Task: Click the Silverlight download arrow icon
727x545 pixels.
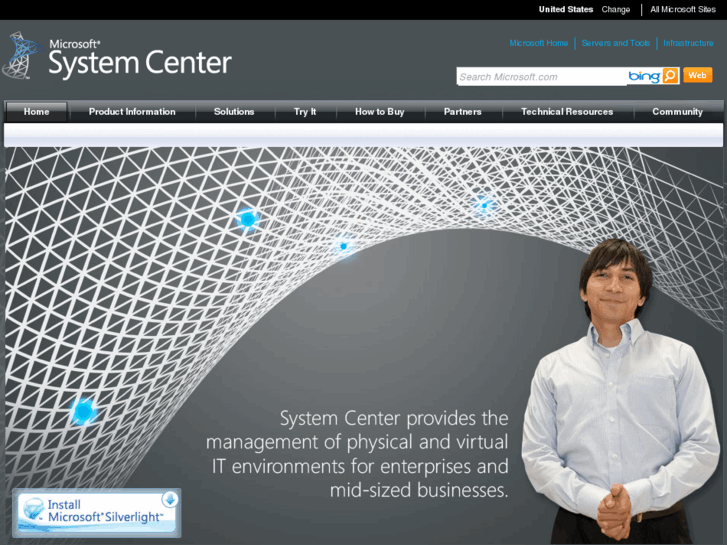Action: [x=170, y=500]
